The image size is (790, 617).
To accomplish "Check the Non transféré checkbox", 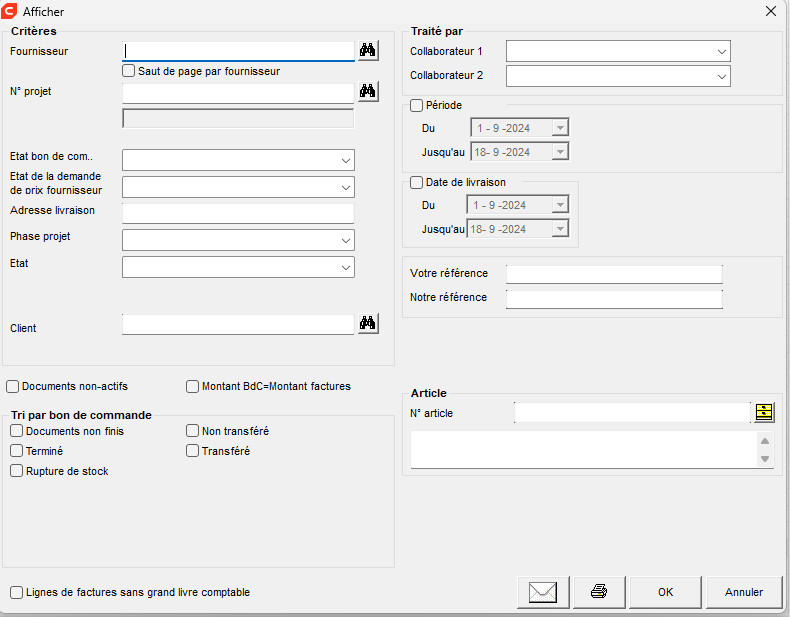I will click(192, 431).
